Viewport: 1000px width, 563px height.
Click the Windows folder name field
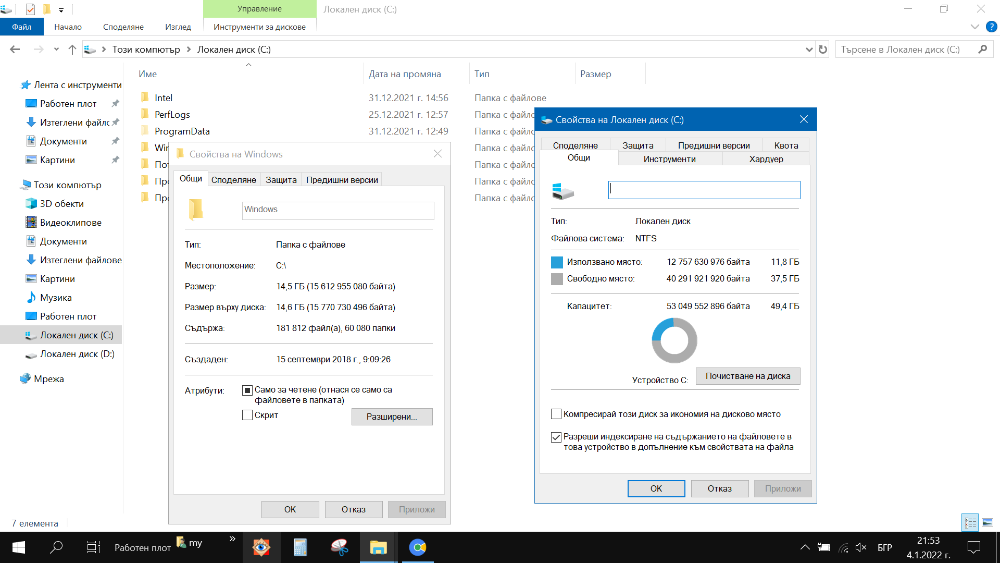[338, 209]
